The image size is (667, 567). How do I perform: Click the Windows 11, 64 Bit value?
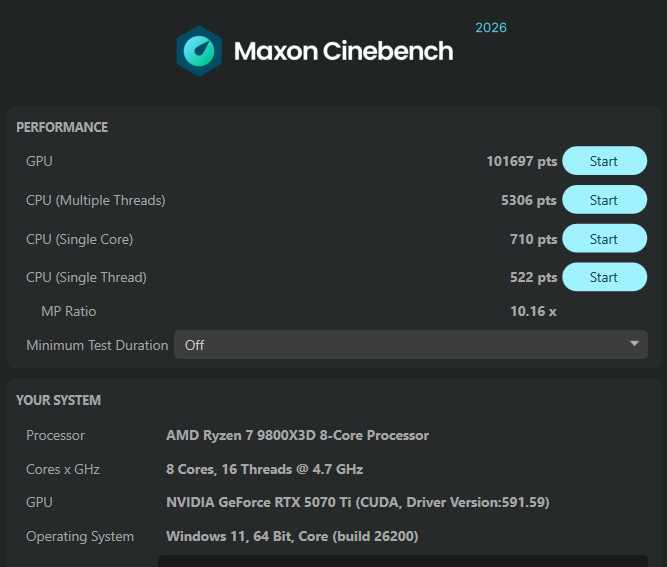pyautogui.click(x=292, y=536)
